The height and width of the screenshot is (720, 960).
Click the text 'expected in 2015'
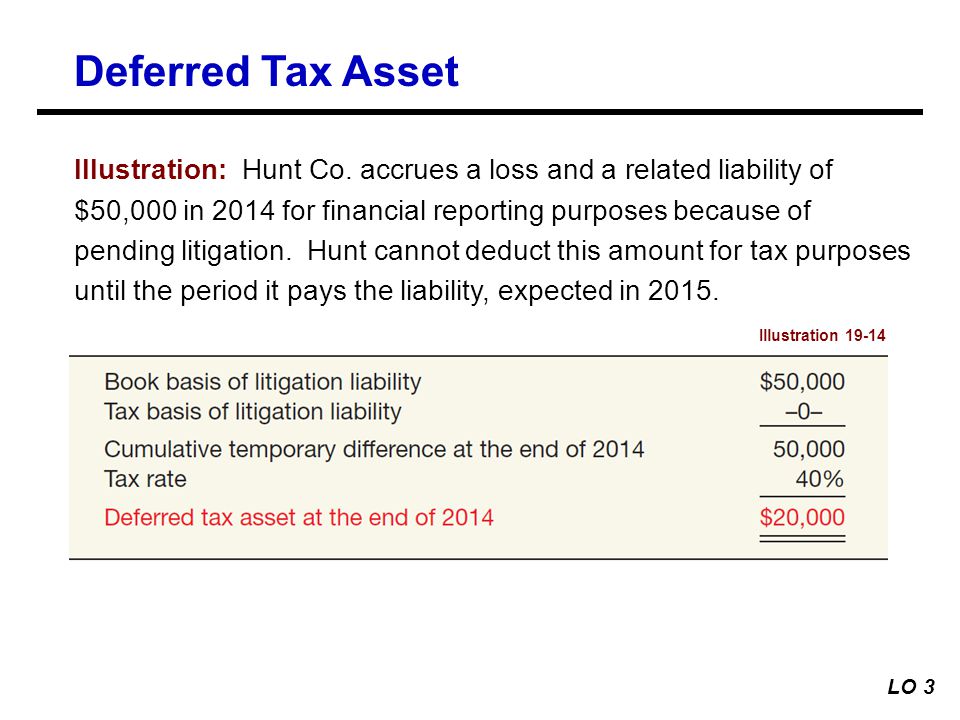point(607,291)
